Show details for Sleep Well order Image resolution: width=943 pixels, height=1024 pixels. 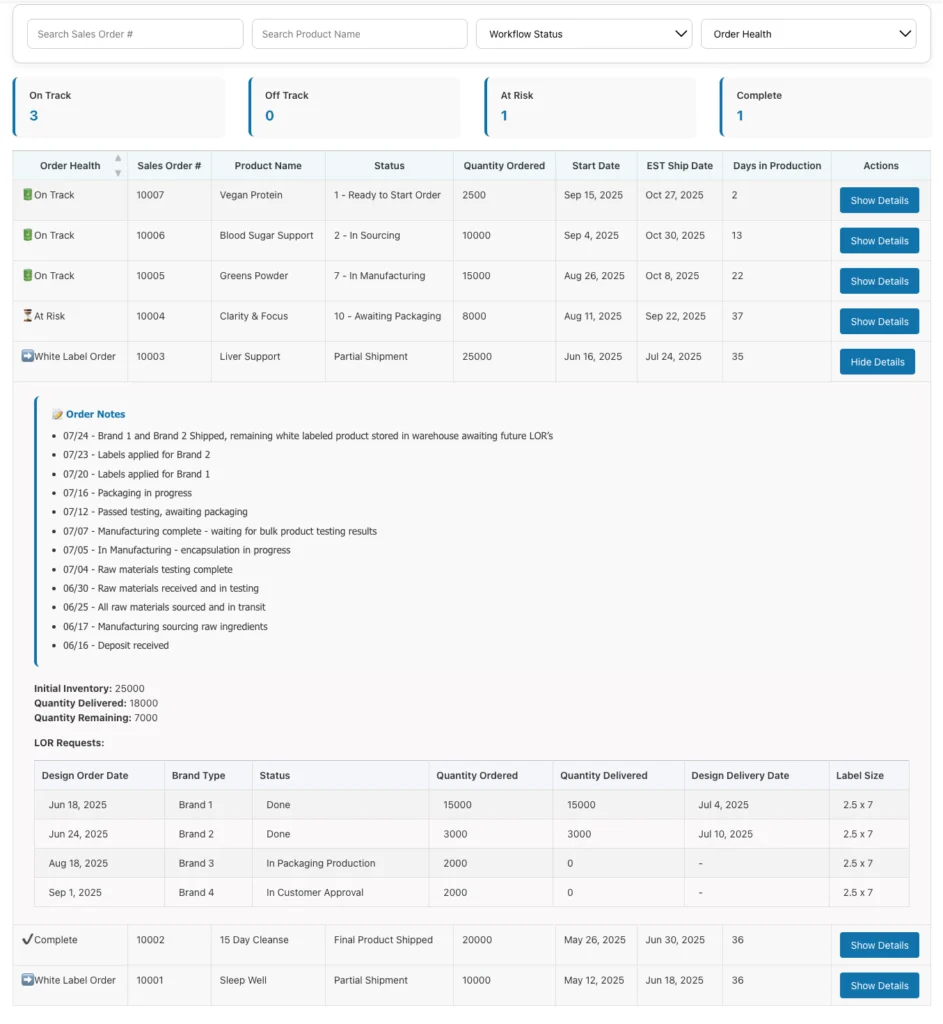coord(879,986)
